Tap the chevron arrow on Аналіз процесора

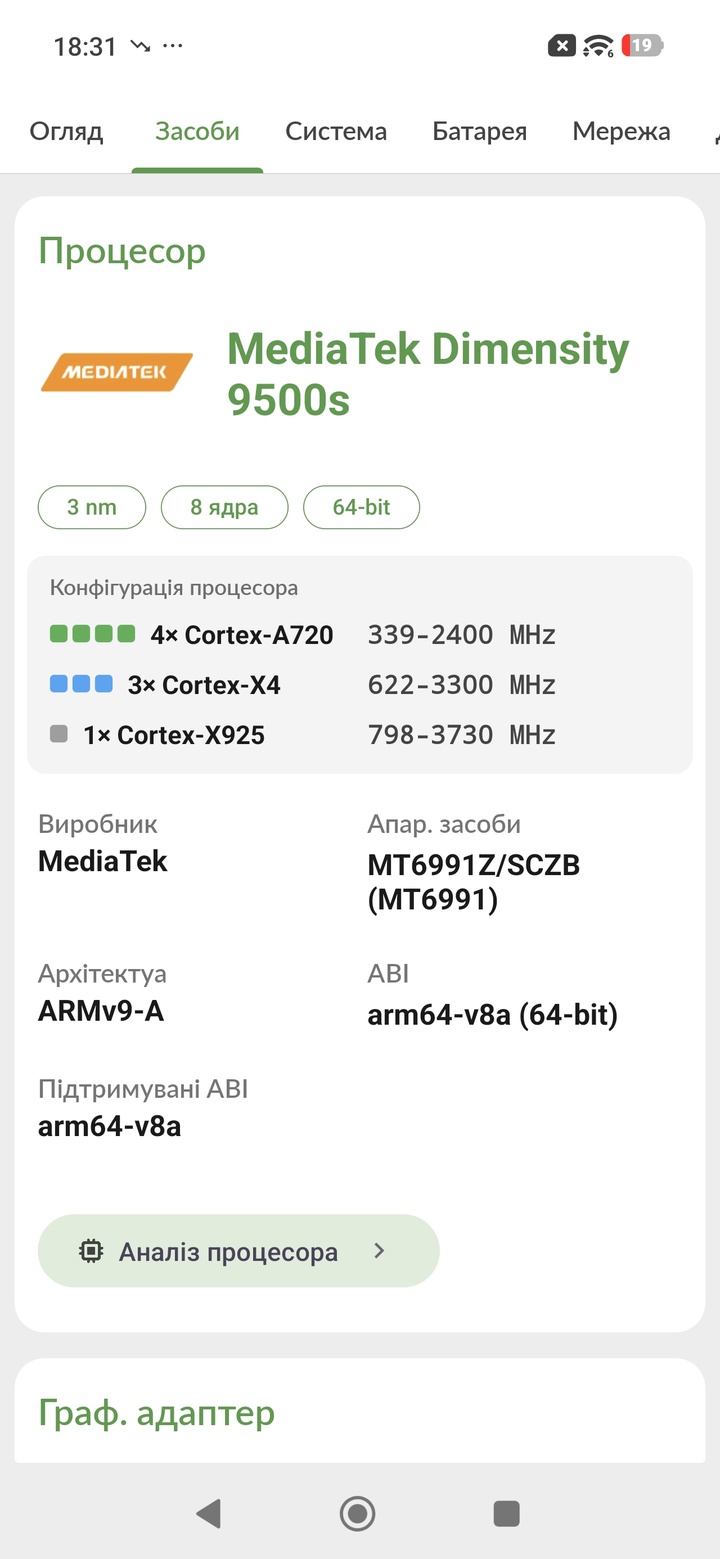(x=379, y=1250)
